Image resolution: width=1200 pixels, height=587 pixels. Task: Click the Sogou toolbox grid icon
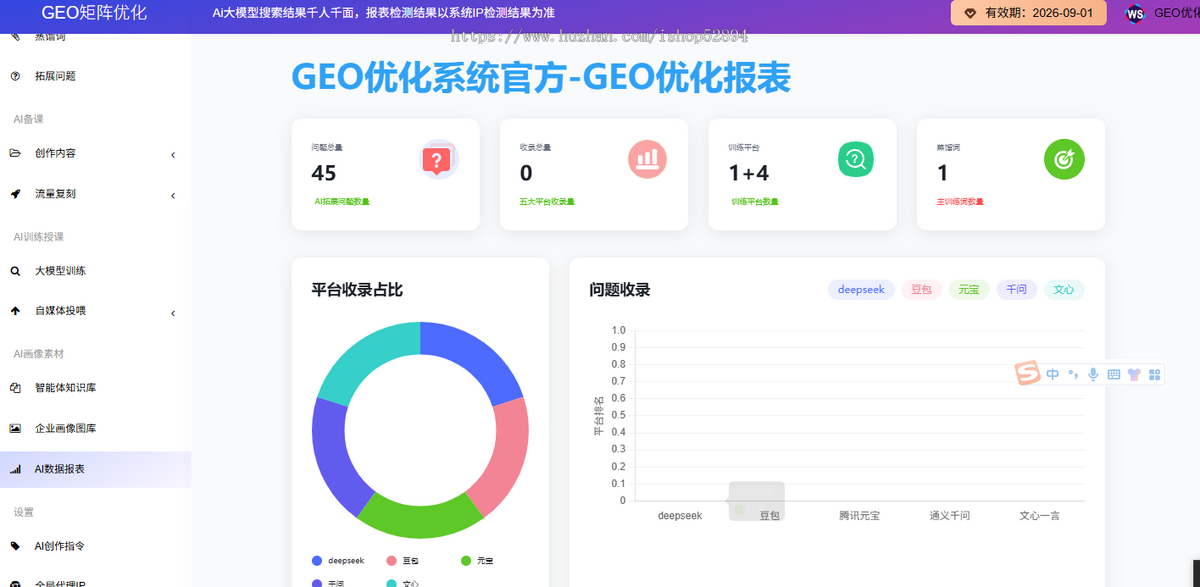[1155, 374]
